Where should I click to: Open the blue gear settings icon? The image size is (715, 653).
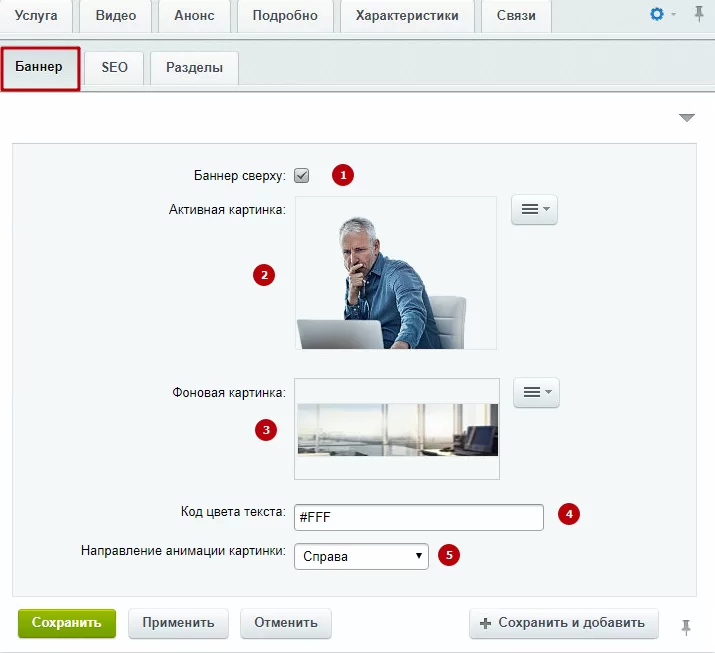coord(657,15)
